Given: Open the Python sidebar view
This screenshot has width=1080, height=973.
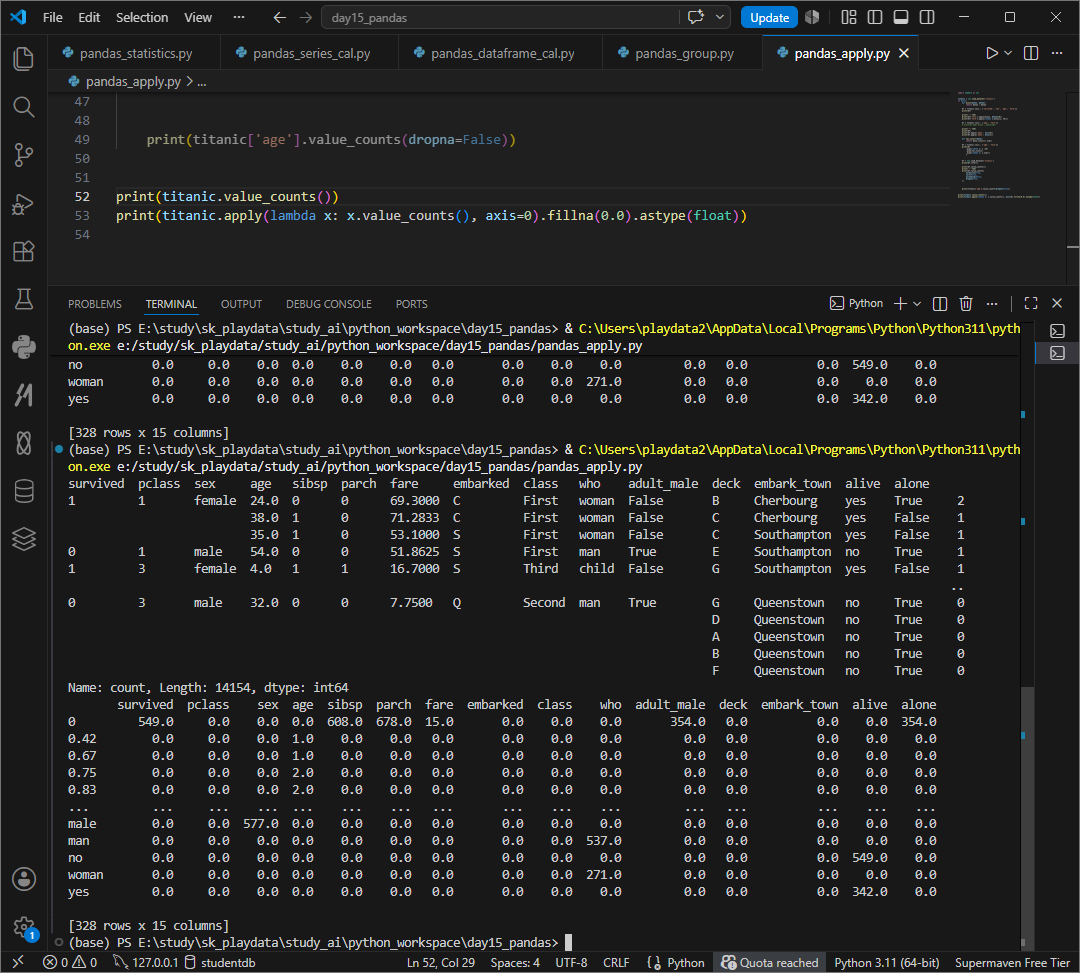Looking at the screenshot, I should click(23, 346).
